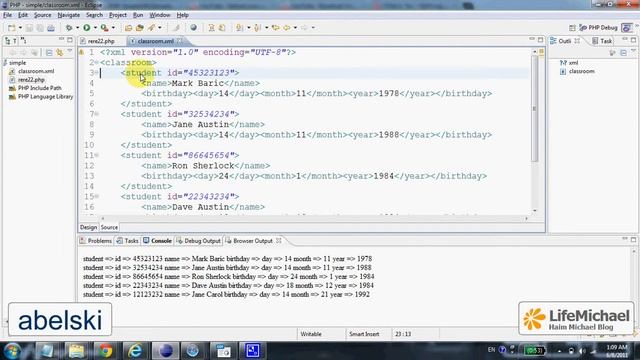
Task: Collapse student fold marker on line 15
Action: [97, 196]
